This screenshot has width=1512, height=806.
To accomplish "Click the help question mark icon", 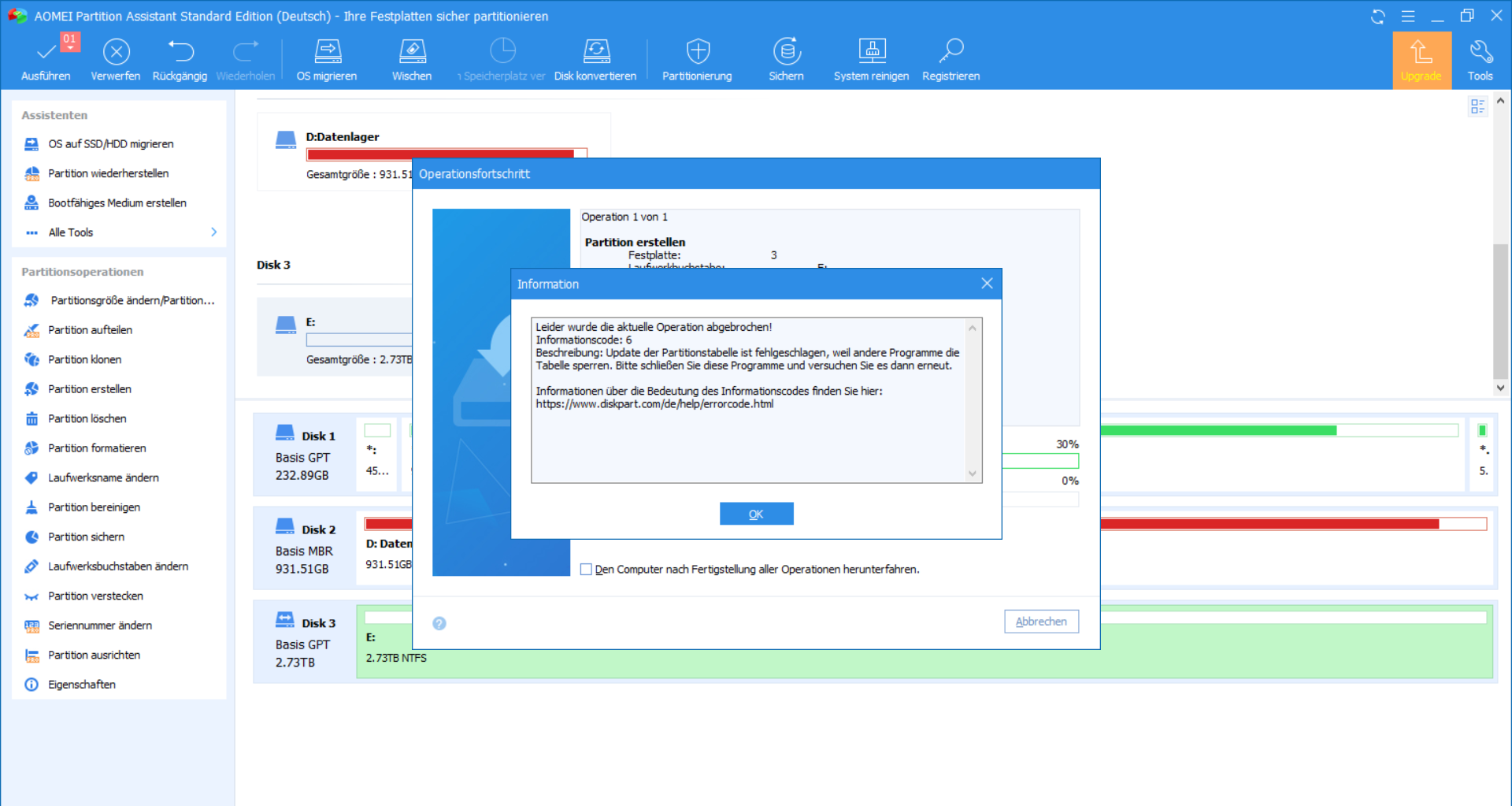I will (x=439, y=623).
